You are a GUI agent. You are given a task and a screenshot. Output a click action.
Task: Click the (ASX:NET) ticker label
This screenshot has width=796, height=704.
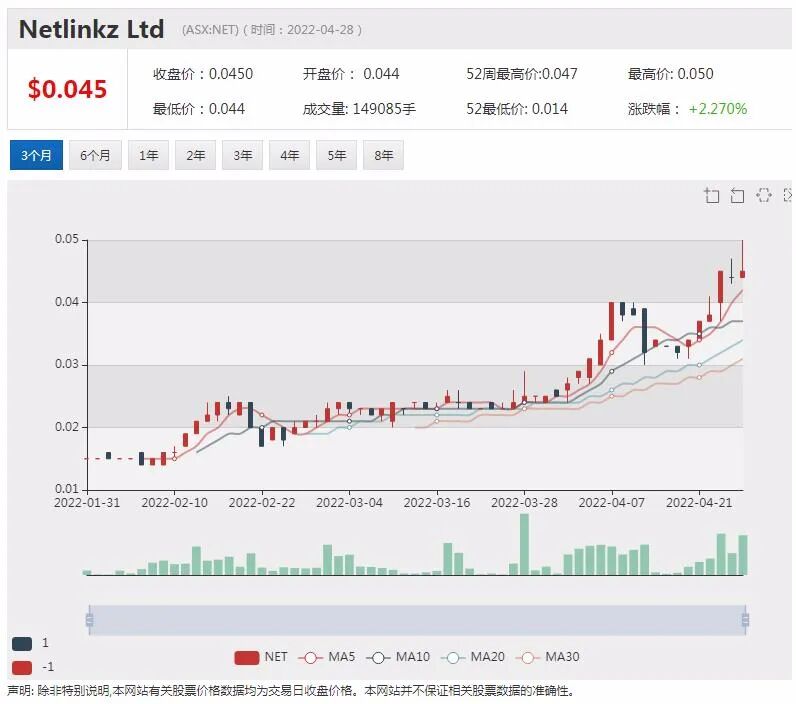point(210,30)
